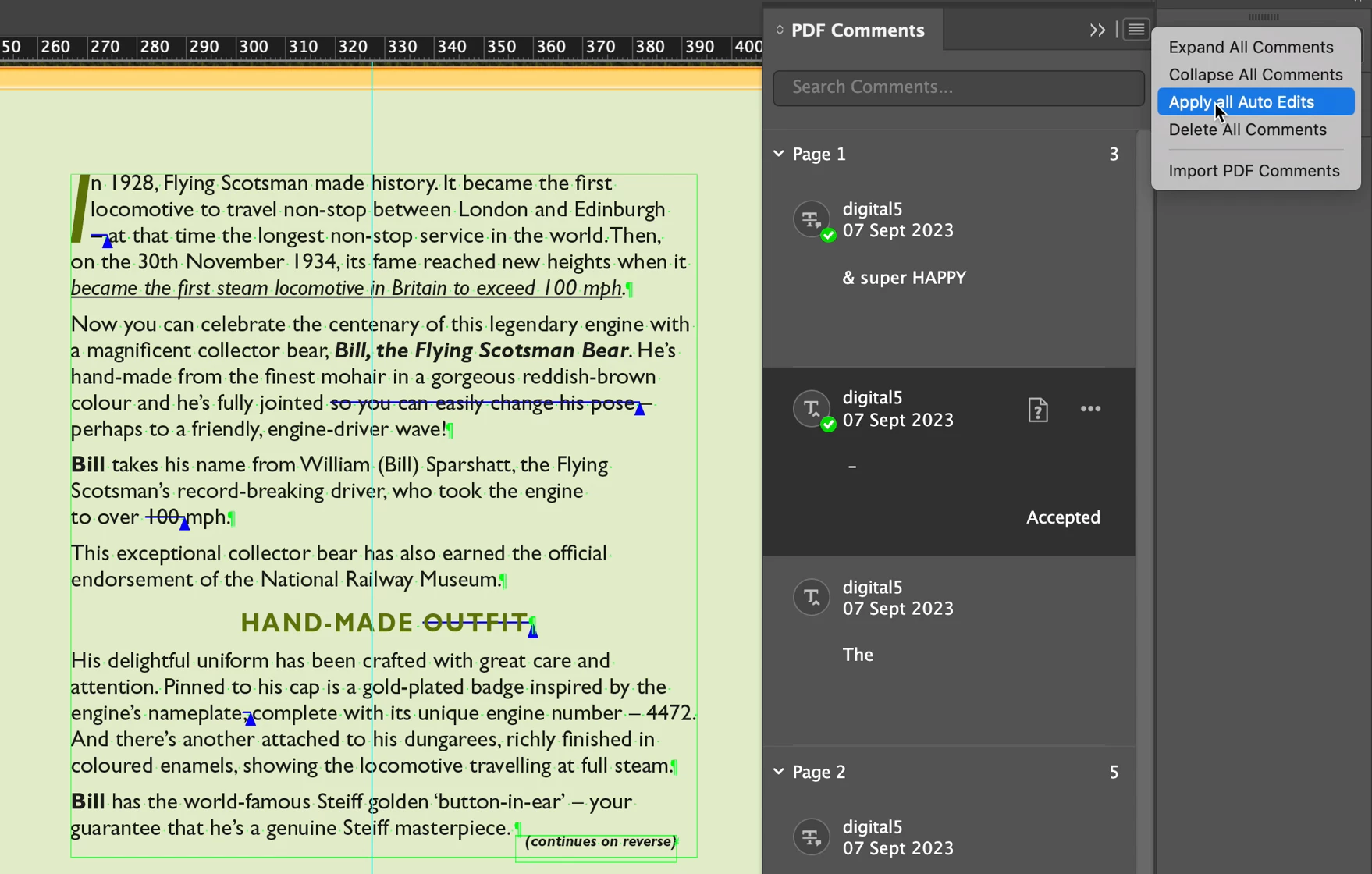Open the PDF Comments panel menu icon

[x=1136, y=30]
